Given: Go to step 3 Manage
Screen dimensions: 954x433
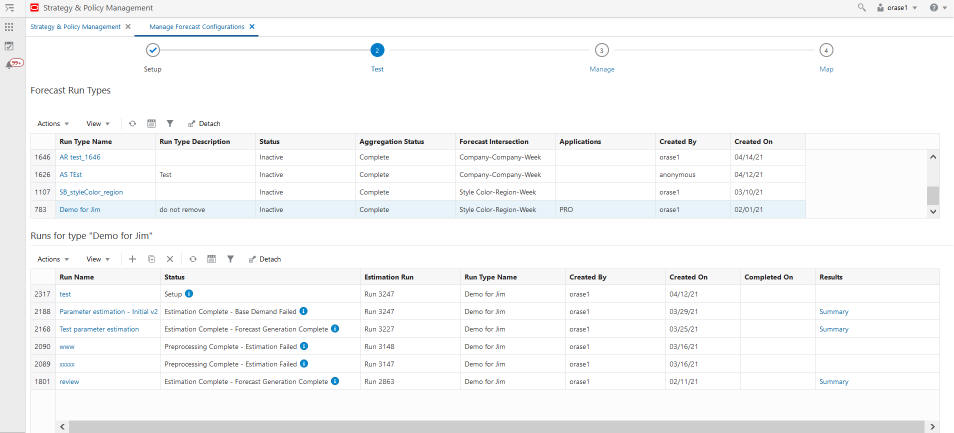Looking at the screenshot, I should (x=601, y=51).
